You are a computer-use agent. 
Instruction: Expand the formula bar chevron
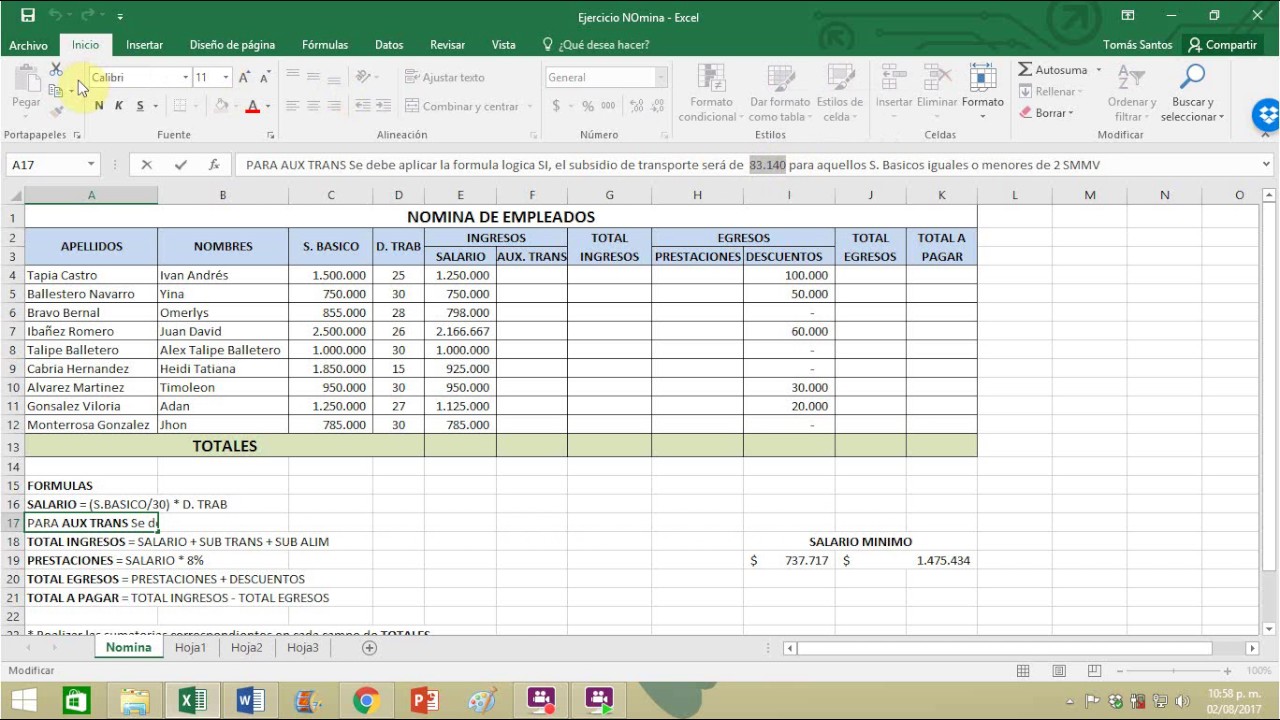click(x=1266, y=165)
